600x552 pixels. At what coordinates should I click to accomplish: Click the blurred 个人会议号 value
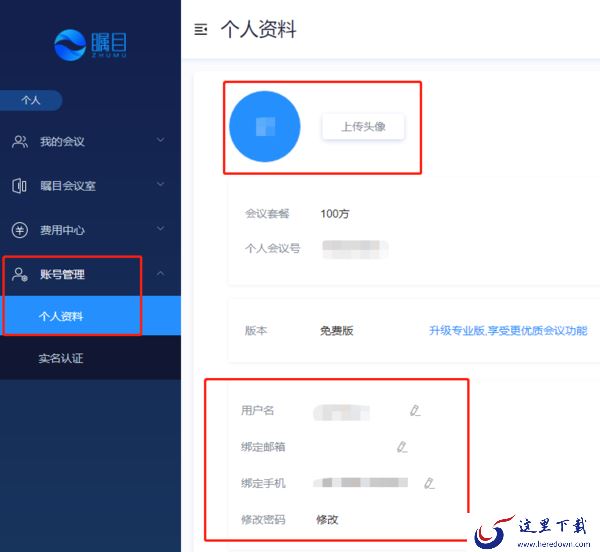(x=355, y=249)
